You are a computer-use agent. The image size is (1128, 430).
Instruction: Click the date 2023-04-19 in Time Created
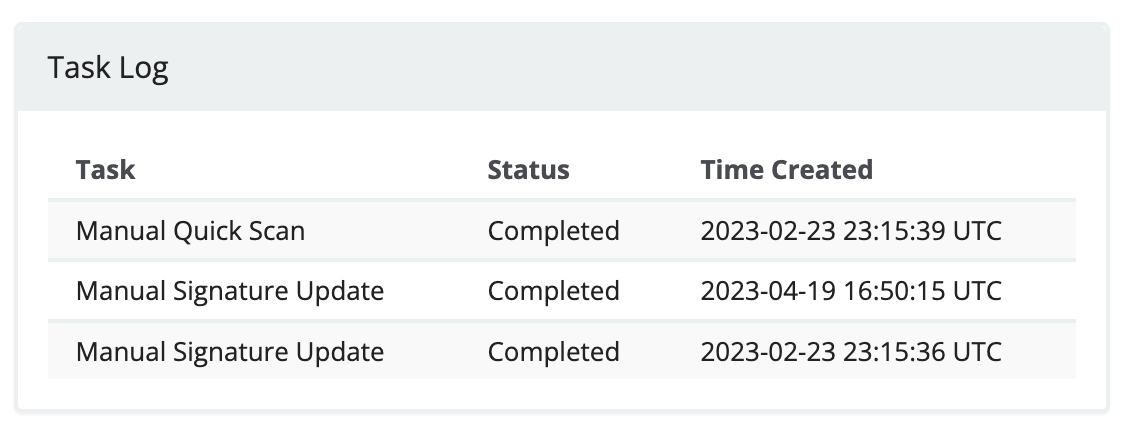pos(768,291)
